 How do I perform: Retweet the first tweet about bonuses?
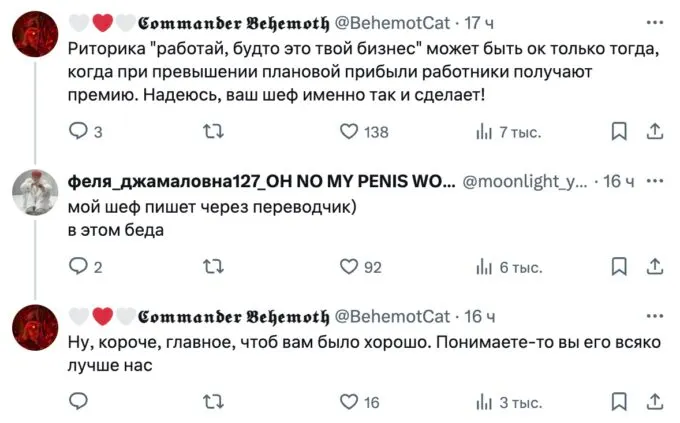click(x=212, y=131)
